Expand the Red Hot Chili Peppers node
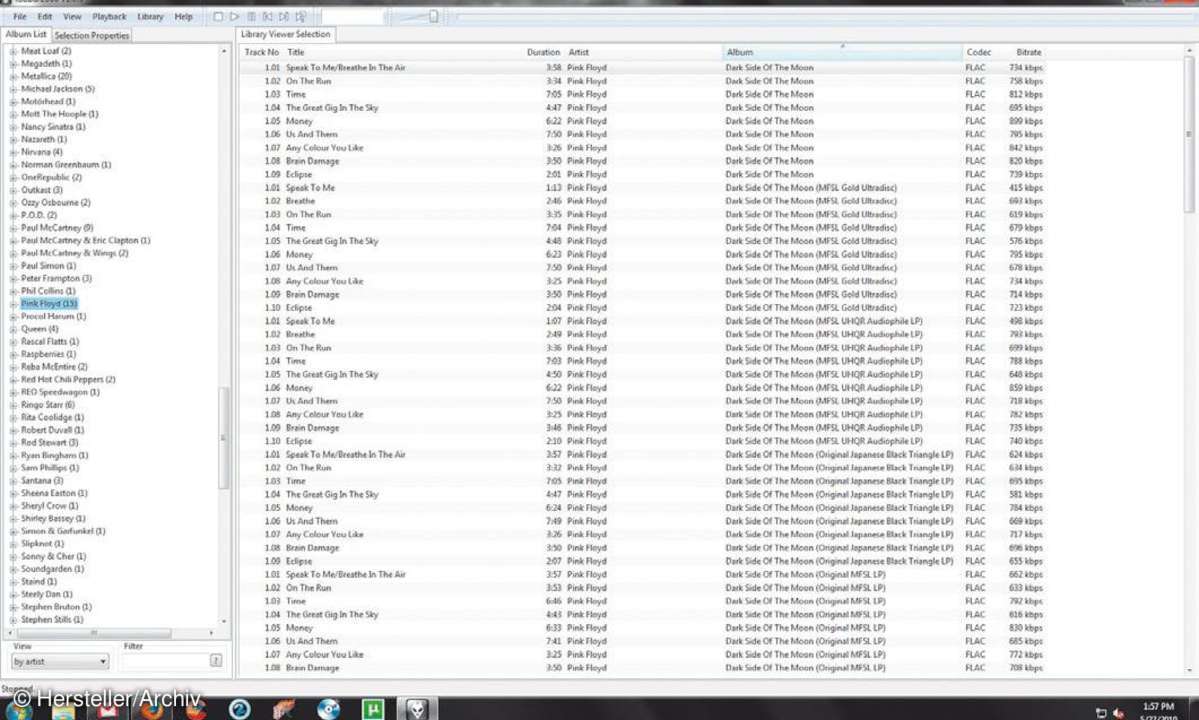The width and height of the screenshot is (1199, 720). tap(13, 379)
